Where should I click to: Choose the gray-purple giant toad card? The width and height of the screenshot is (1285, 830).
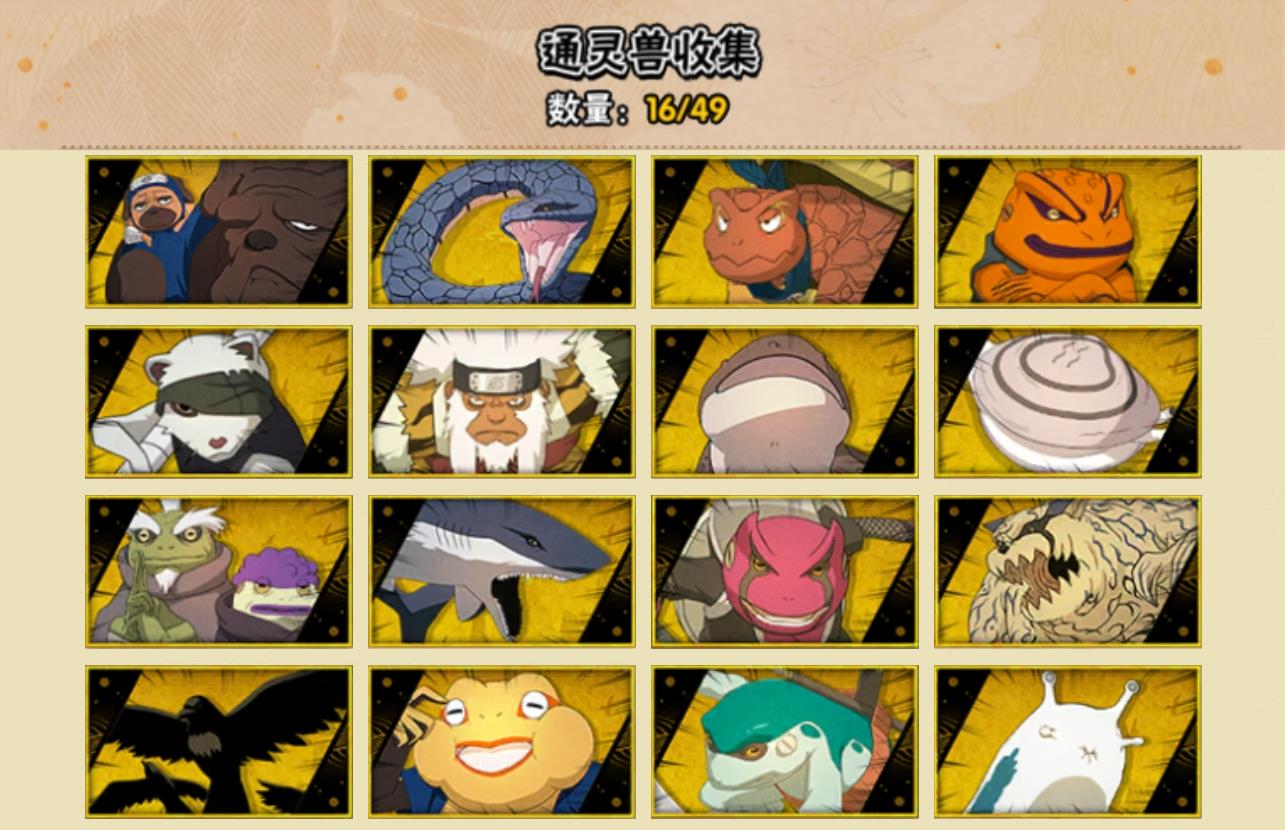coord(784,401)
